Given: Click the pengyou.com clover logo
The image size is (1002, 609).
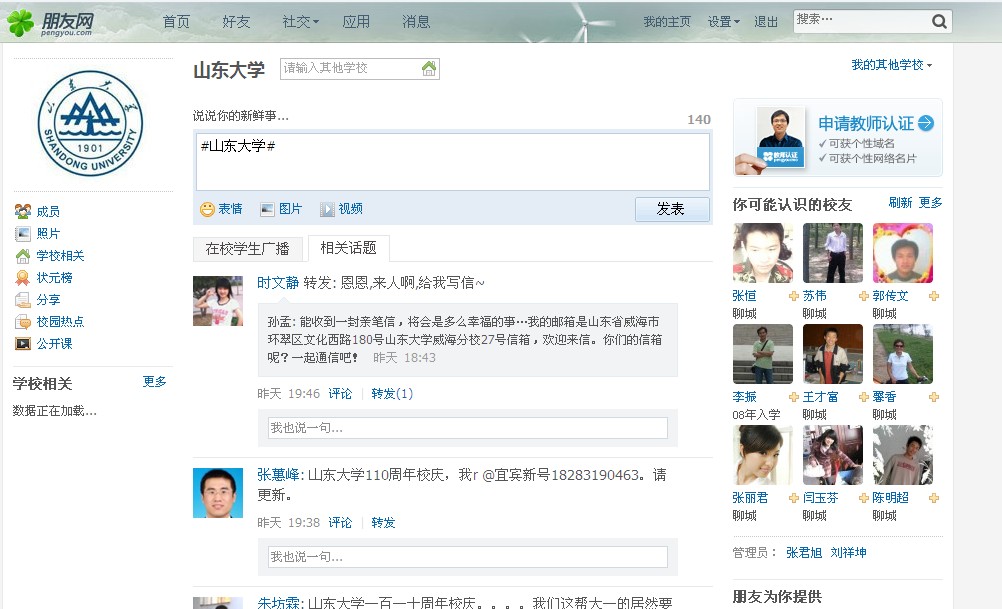Looking at the screenshot, I should (20, 23).
